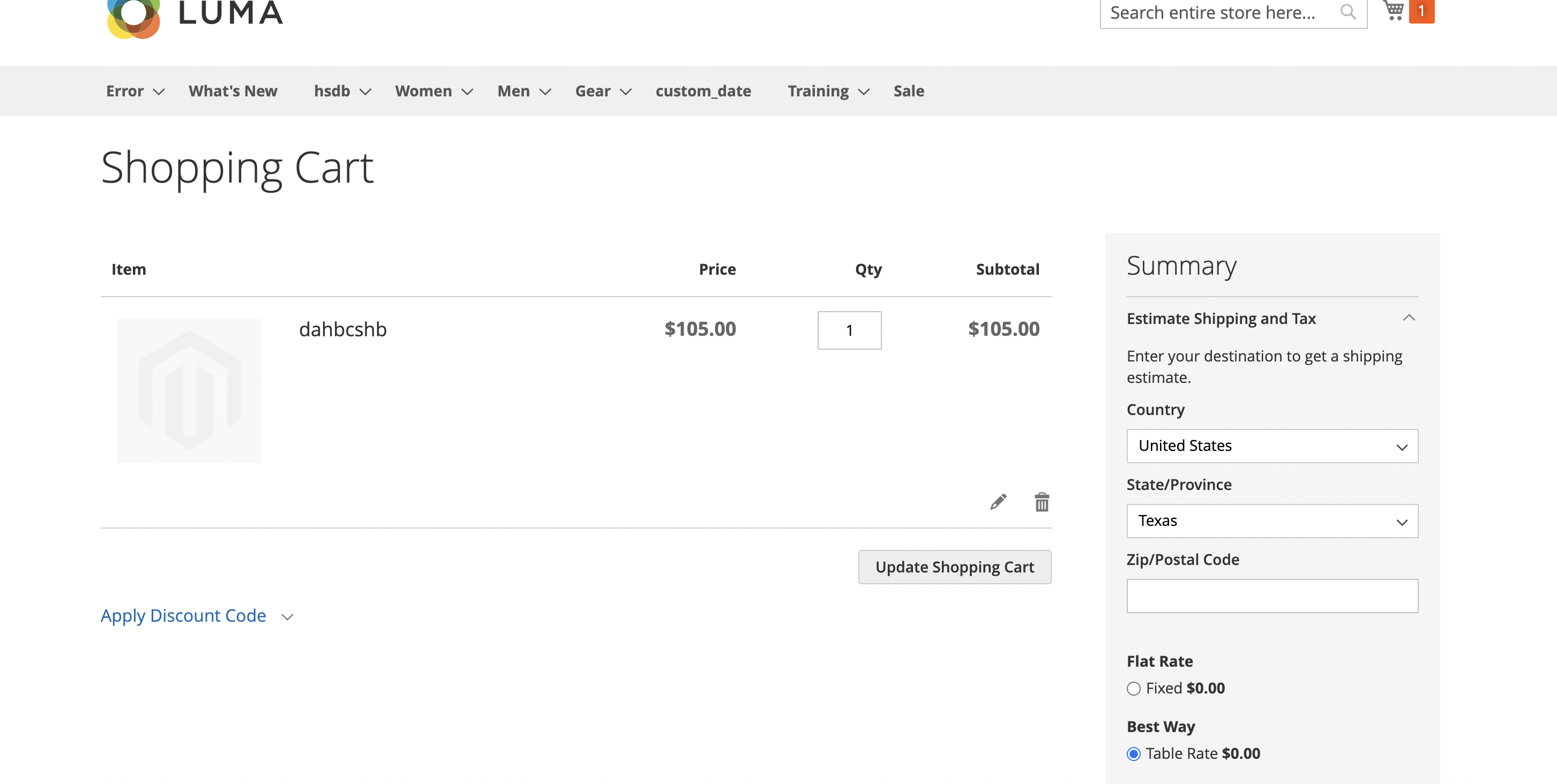Click the What's New link
Image resolution: width=1557 pixels, height=784 pixels.
pos(233,91)
